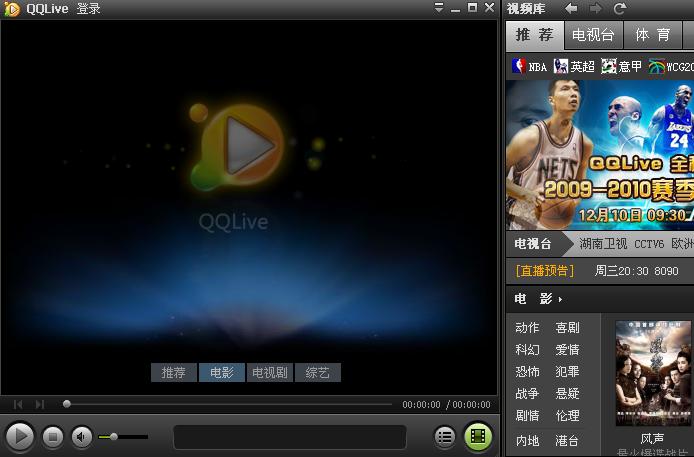694x457 pixels.
Task: Go back in the 视频库 panel
Action: 571,8
